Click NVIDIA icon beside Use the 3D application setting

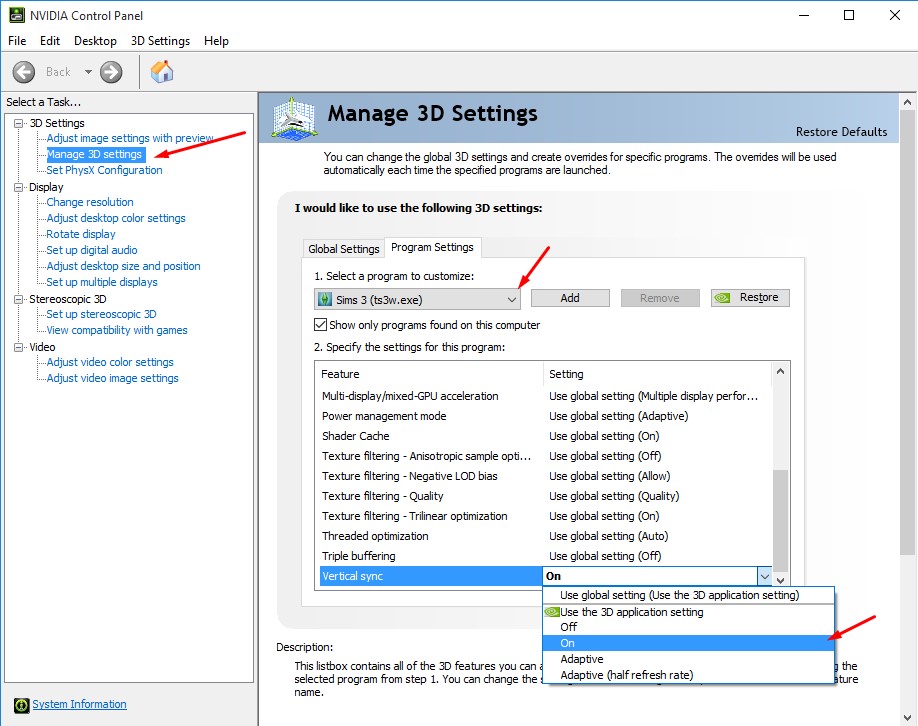(x=552, y=612)
